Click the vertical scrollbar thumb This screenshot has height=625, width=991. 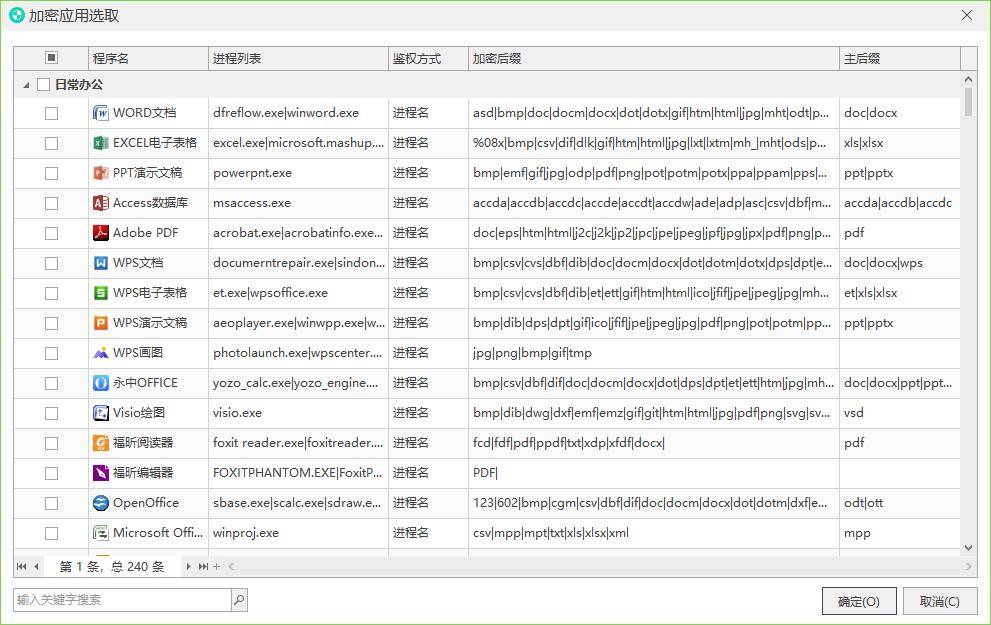(968, 102)
